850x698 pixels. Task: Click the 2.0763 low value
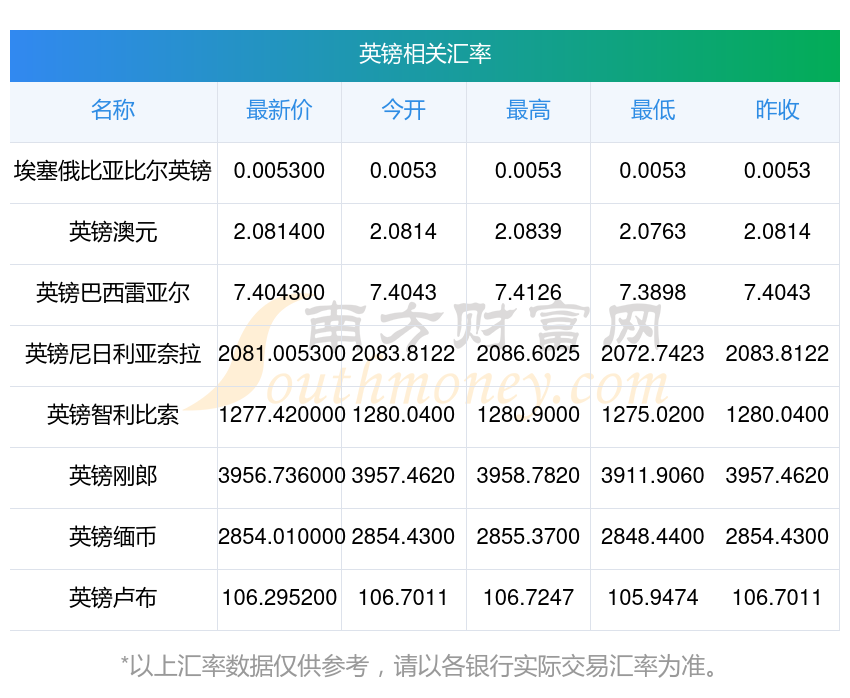[x=653, y=232]
